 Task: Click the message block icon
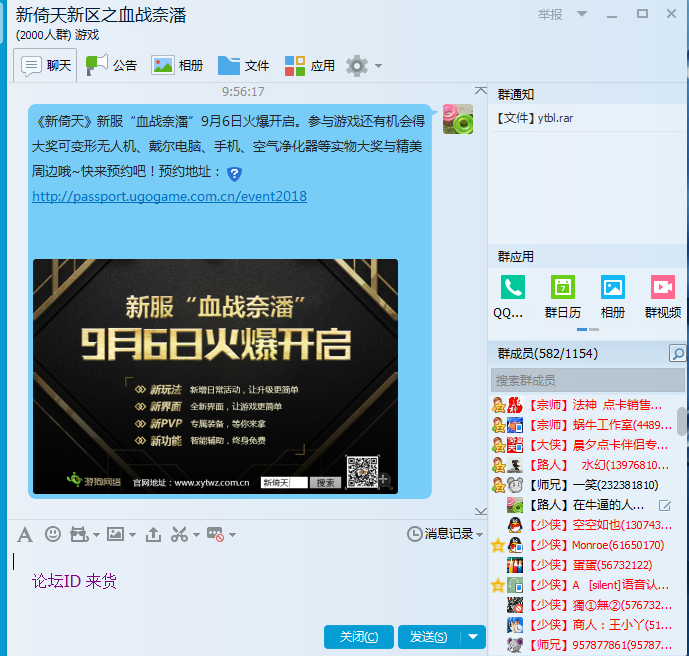pyautogui.click(x=215, y=534)
